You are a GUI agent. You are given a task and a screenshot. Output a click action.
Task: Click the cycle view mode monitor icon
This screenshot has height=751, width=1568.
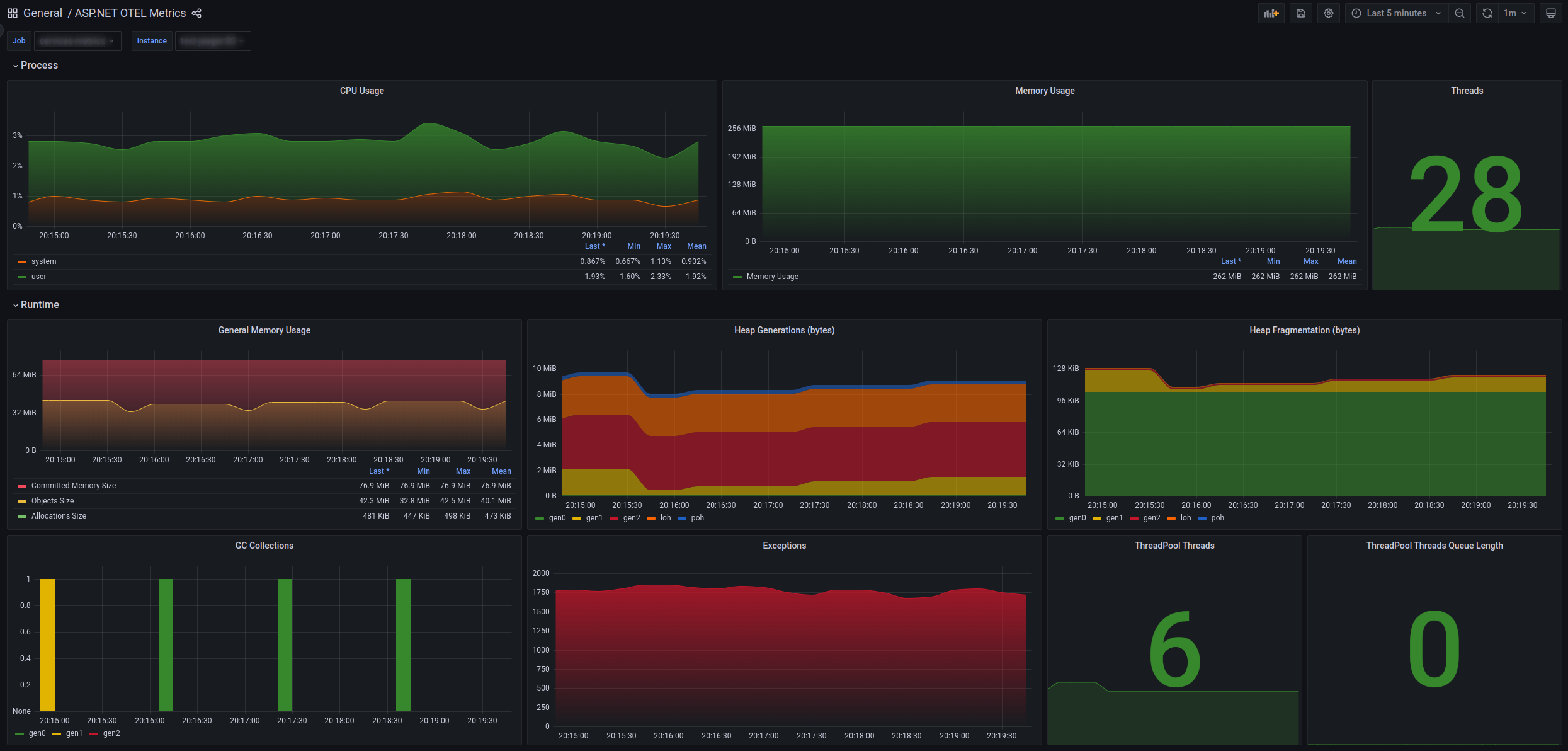coord(1551,13)
